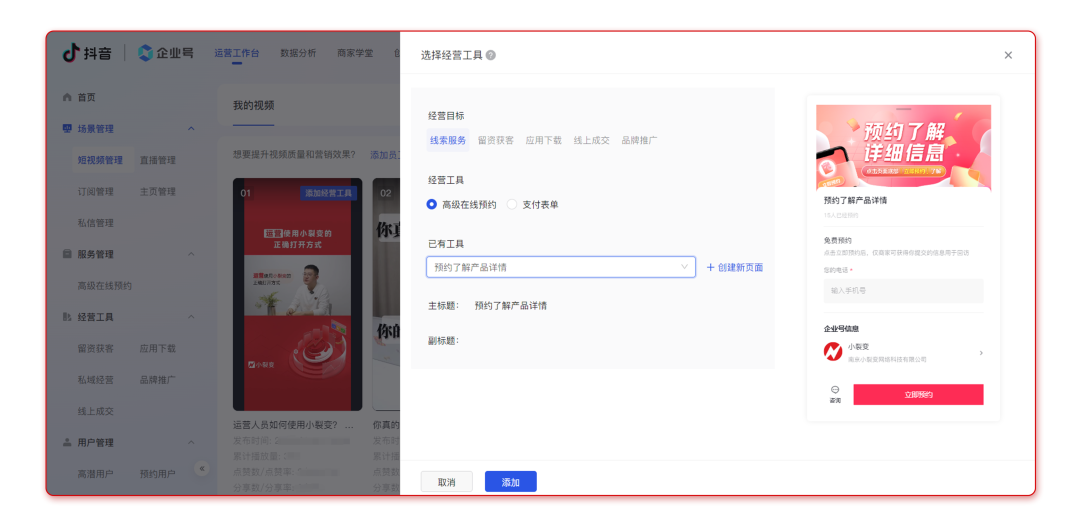This screenshot has width=1080, height=529.
Task: Select the 高级在线预约 radio button
Action: [432, 204]
